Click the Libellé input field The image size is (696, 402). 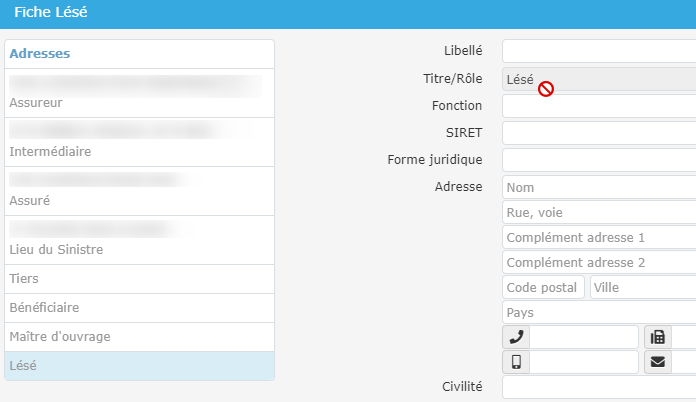pyautogui.click(x=598, y=51)
